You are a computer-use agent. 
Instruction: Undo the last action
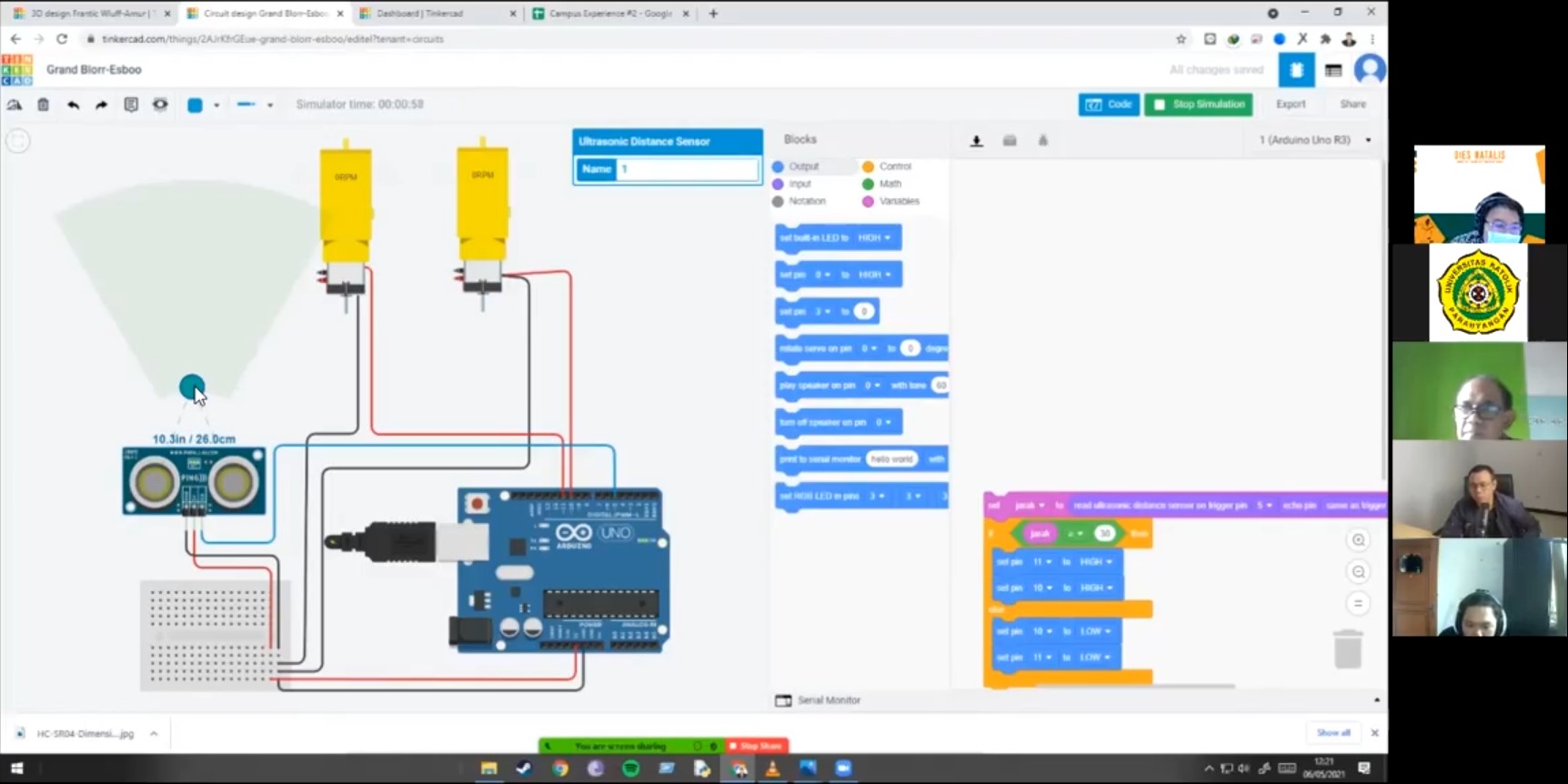pos(73,105)
